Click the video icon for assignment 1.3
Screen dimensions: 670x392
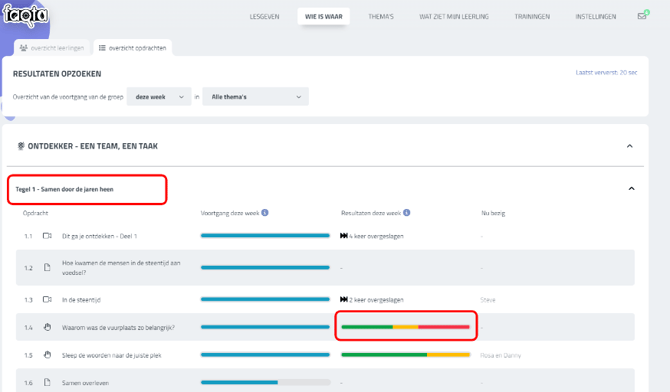point(47,300)
